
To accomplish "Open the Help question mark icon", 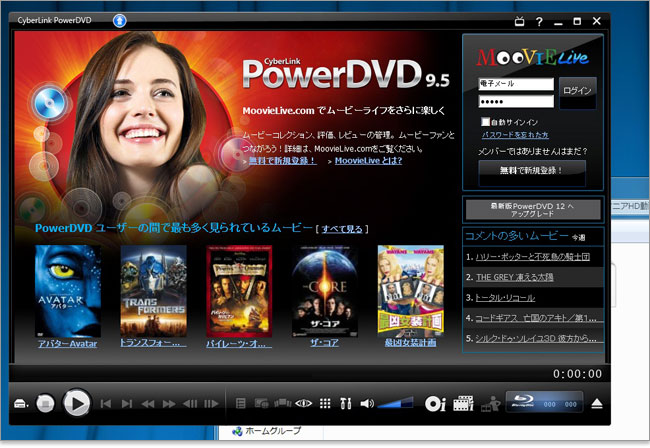I will (x=539, y=20).
